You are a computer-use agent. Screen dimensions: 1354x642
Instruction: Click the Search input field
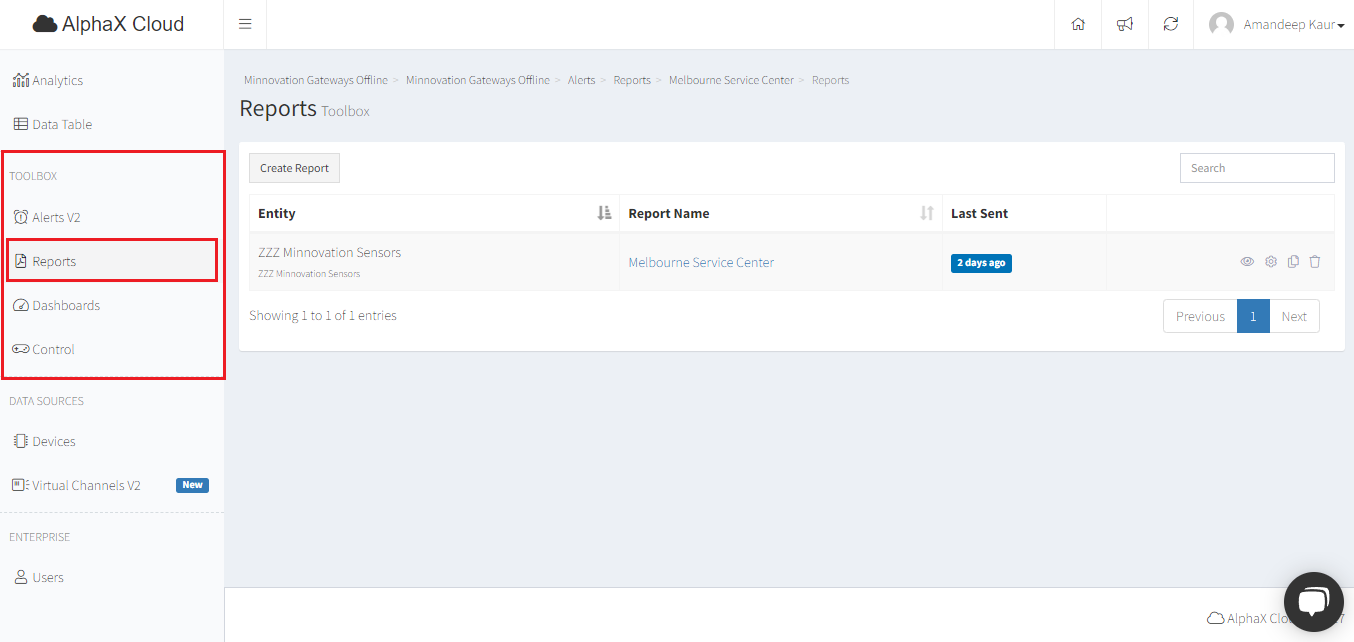(1257, 168)
